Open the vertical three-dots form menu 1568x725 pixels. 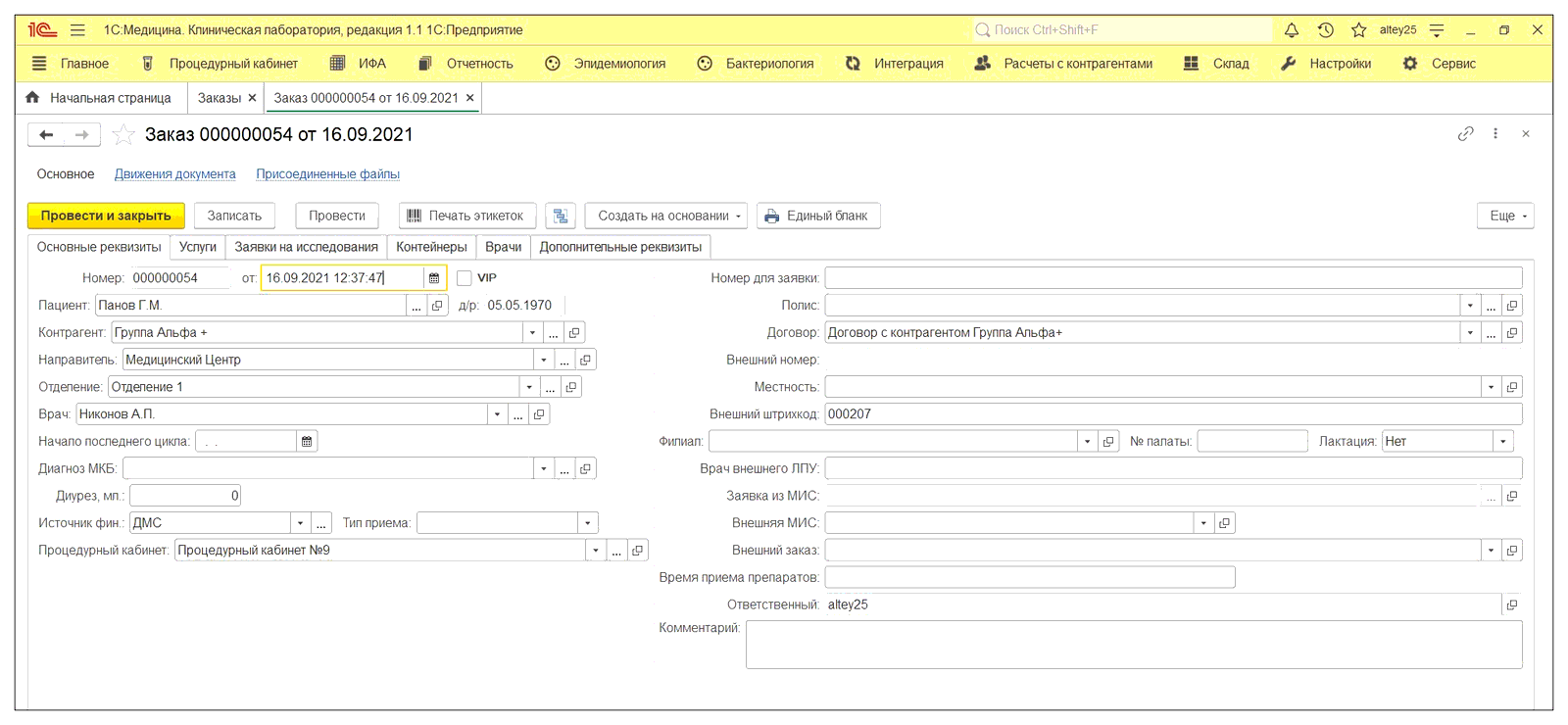click(1495, 133)
